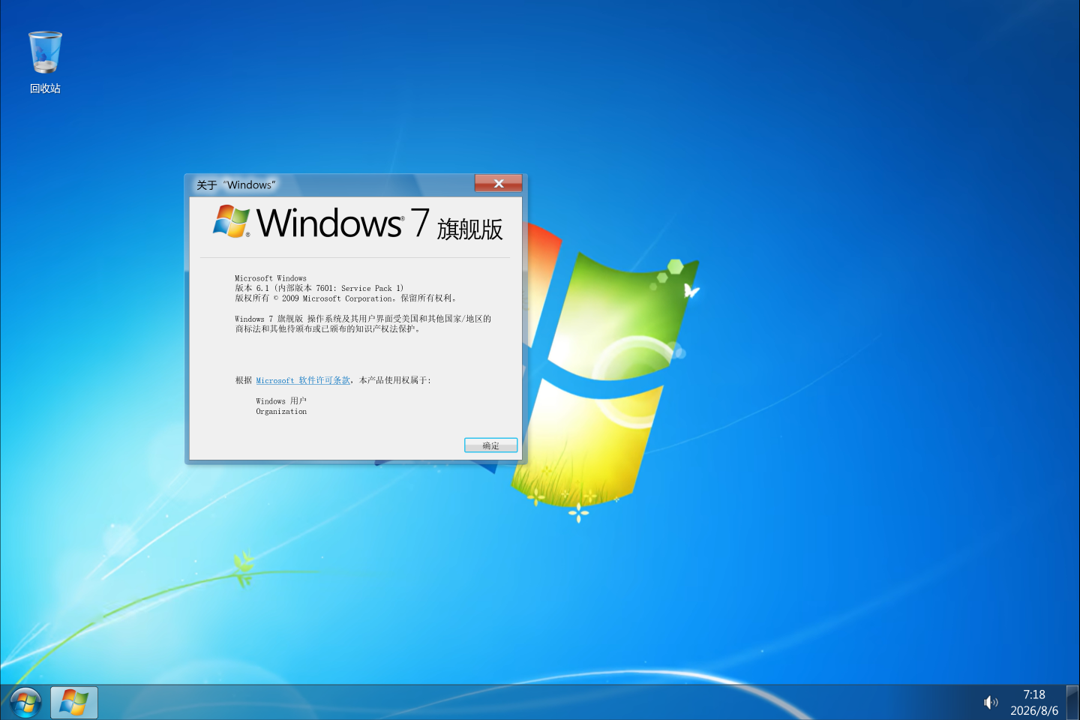Viewport: 1080px width, 720px height.
Task: Click the 关于 "Windows" title bar text
Action: pos(236,185)
